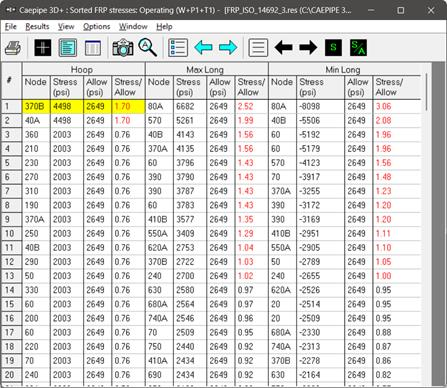
Task: Click Hoop node 360 in row 3
Action: [x=36, y=135]
